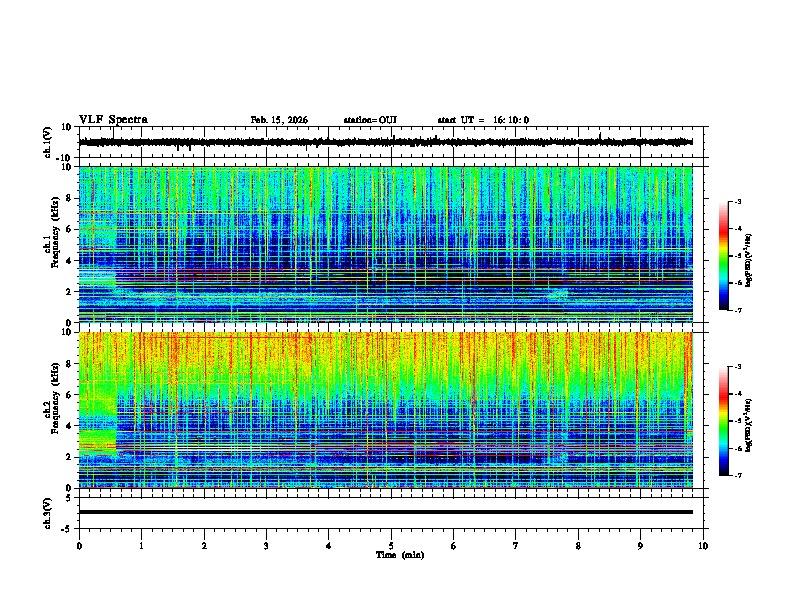792x612 pixels.
Task: Click time axis tick label "9"
Action: tap(640, 546)
